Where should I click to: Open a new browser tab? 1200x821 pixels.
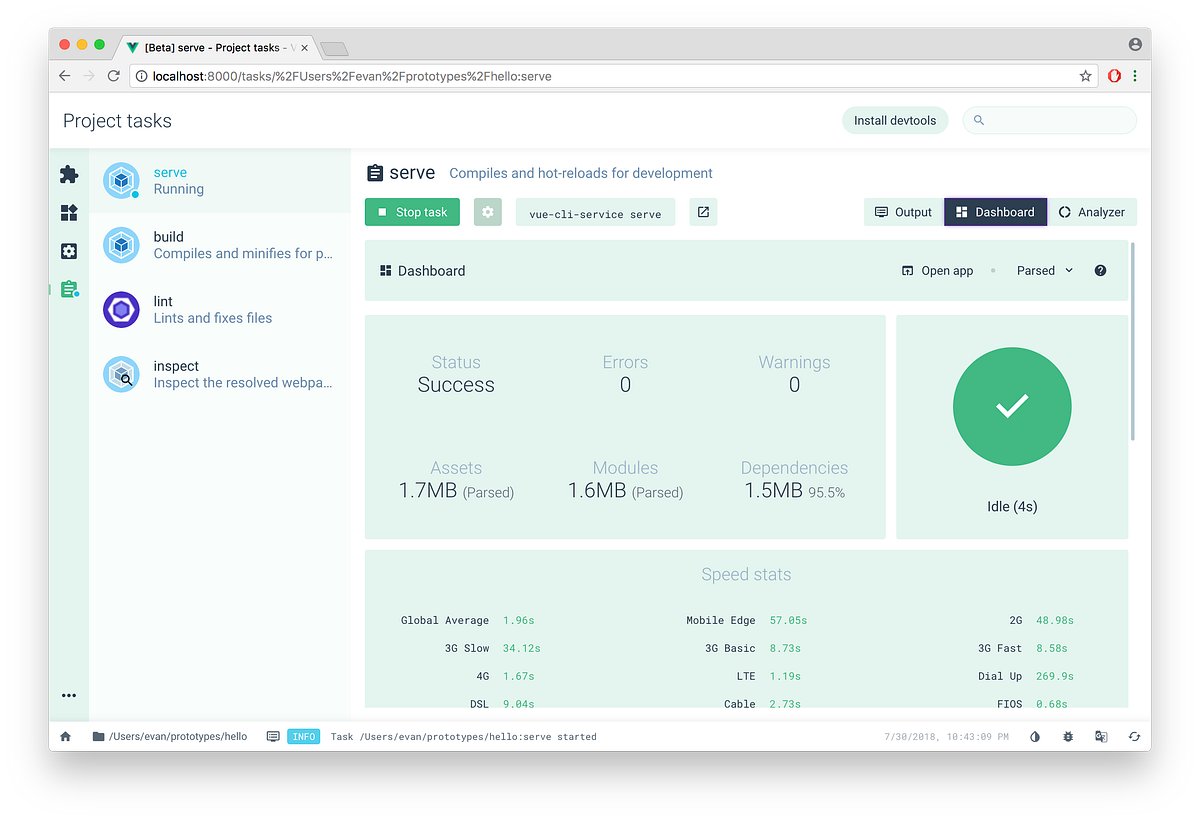pos(334,48)
